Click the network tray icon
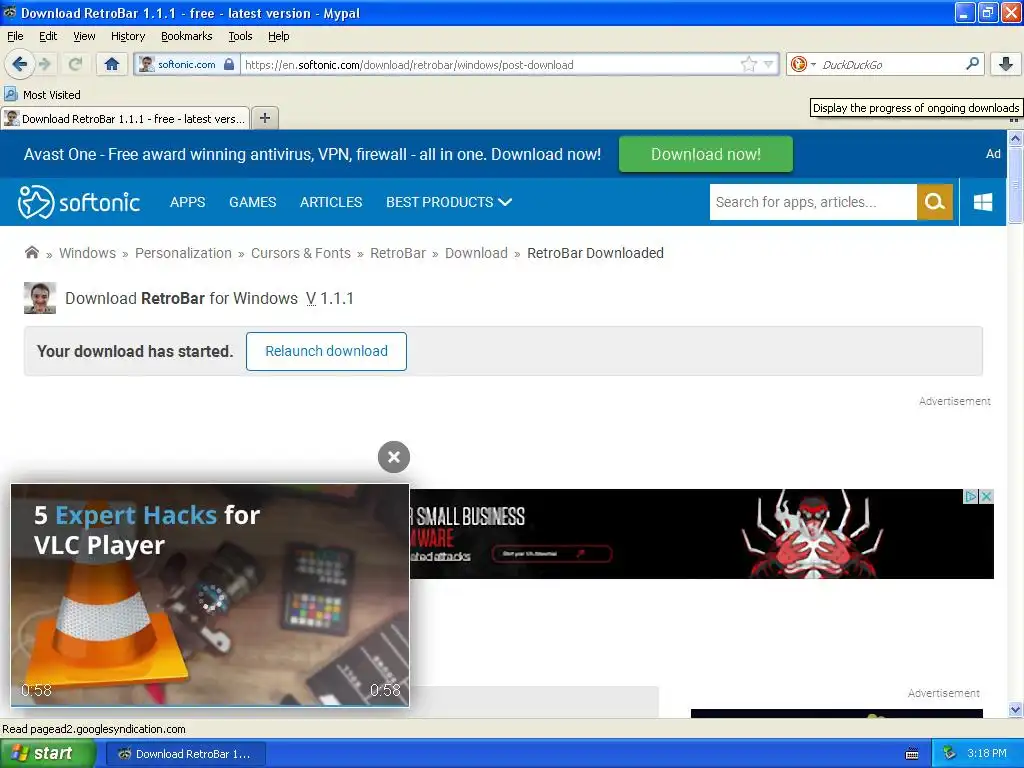 (950, 754)
